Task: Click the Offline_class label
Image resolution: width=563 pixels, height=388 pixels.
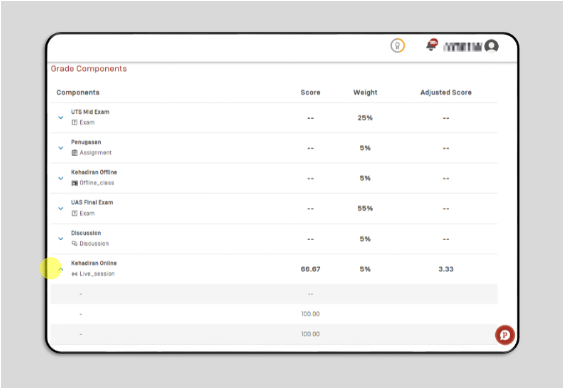Action: pos(97,183)
